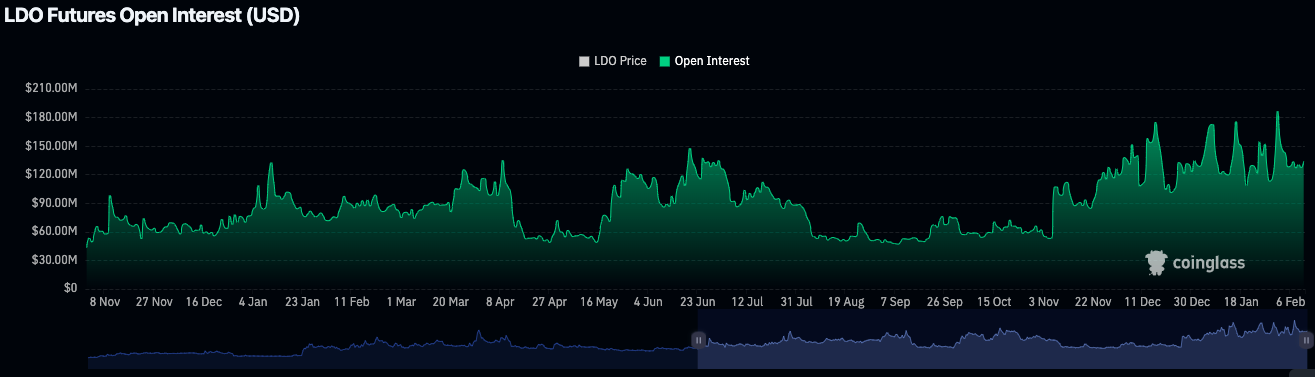Click the 4 Jan date label
Viewport: 1315px width, 377px height.
253,301
